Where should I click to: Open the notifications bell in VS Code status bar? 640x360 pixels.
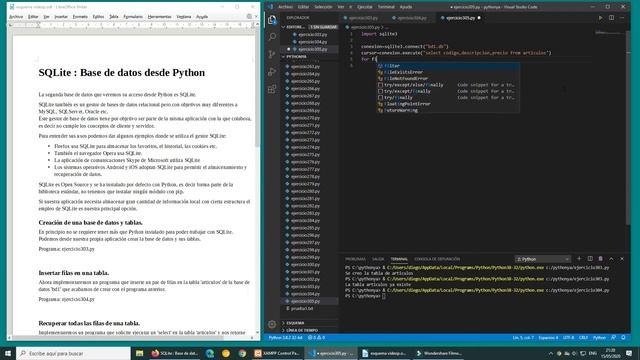623,338
